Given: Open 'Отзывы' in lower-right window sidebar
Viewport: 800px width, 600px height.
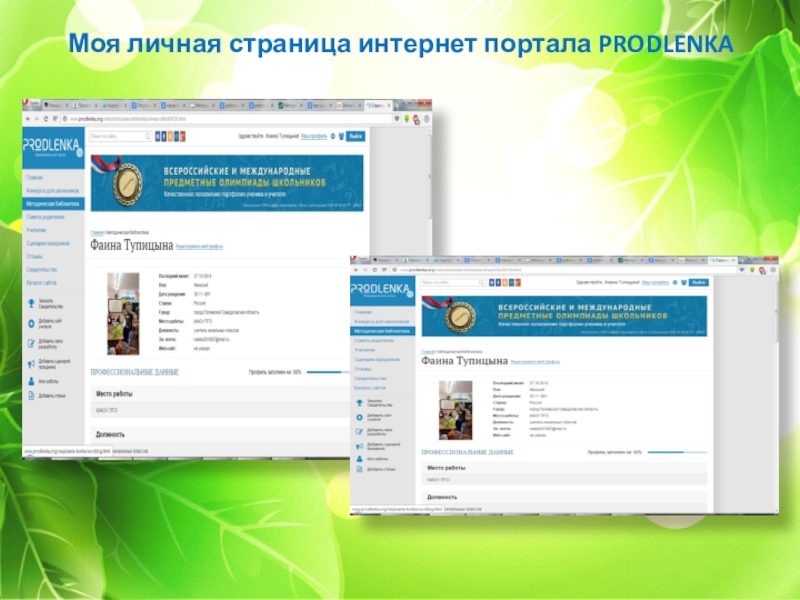Looking at the screenshot, I should tap(363, 369).
